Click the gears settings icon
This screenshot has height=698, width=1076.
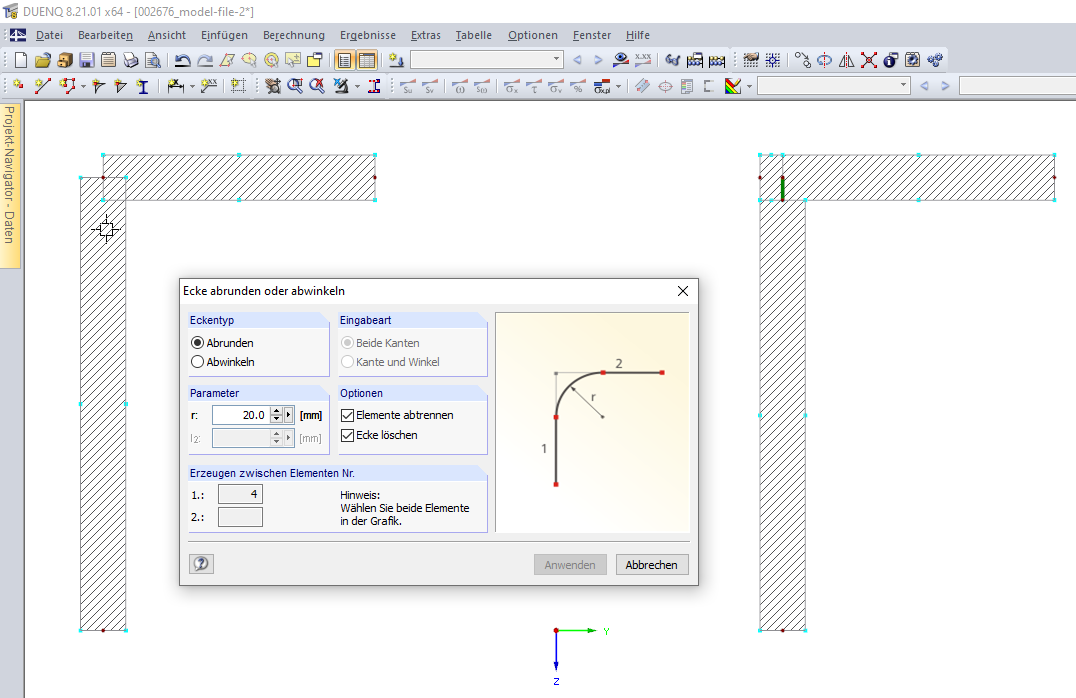pos(935,60)
